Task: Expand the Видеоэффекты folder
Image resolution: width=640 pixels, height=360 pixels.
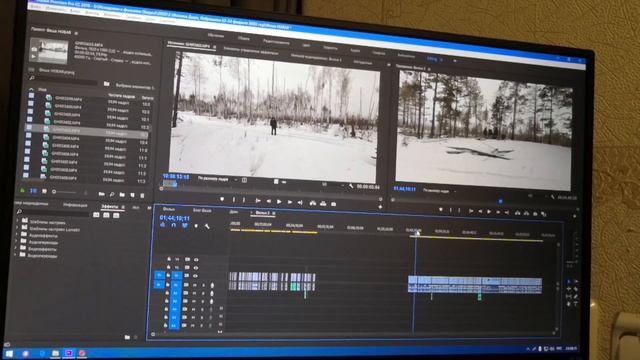Action: tap(16, 249)
